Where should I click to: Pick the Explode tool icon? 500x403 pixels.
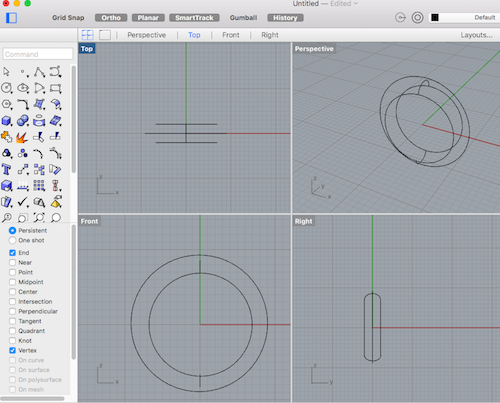click(x=22, y=137)
